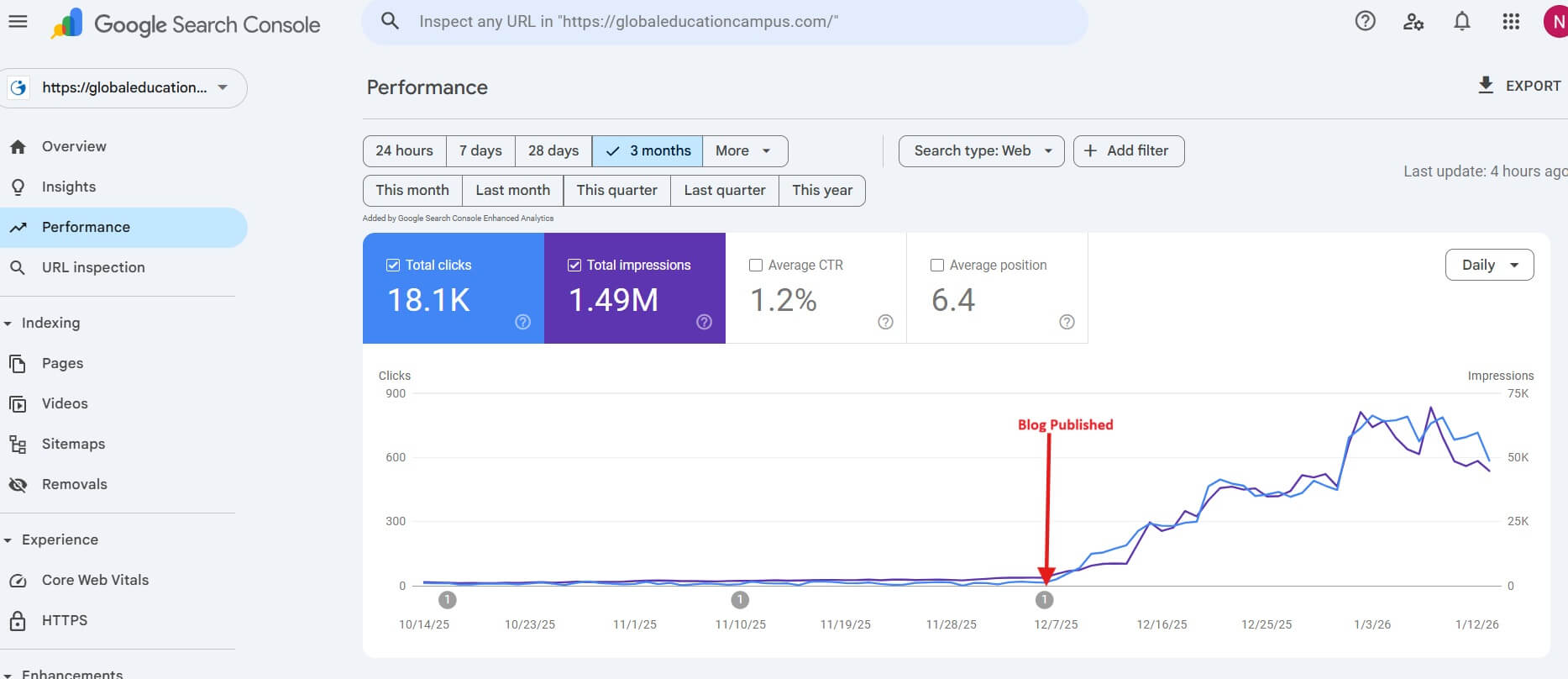This screenshot has width=1568, height=679.
Task: Open the Google apps grid
Action: [1510, 22]
